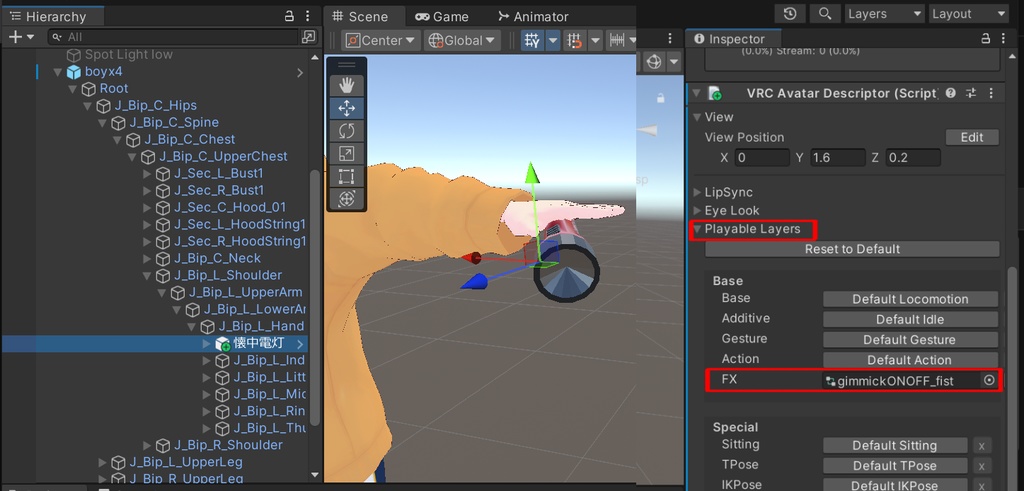
Task: Open the gizmos dropdown arrow
Action: point(673,63)
